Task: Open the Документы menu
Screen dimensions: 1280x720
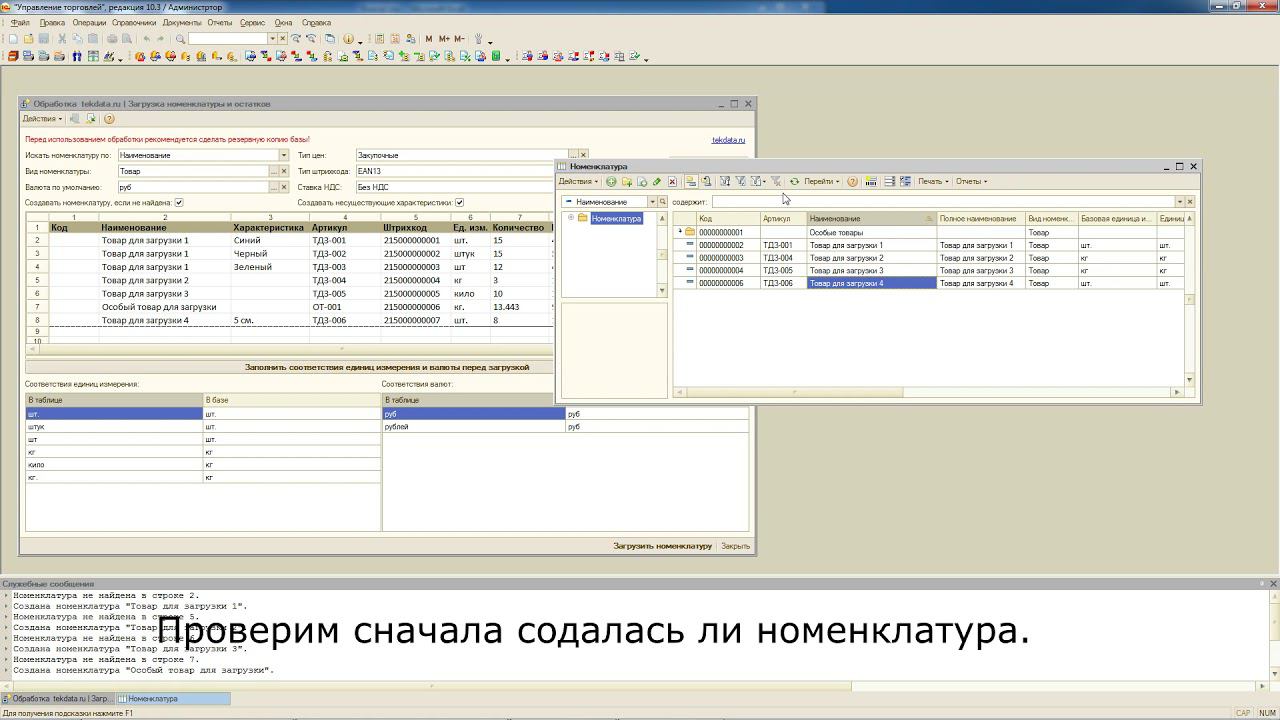Action: [182, 22]
